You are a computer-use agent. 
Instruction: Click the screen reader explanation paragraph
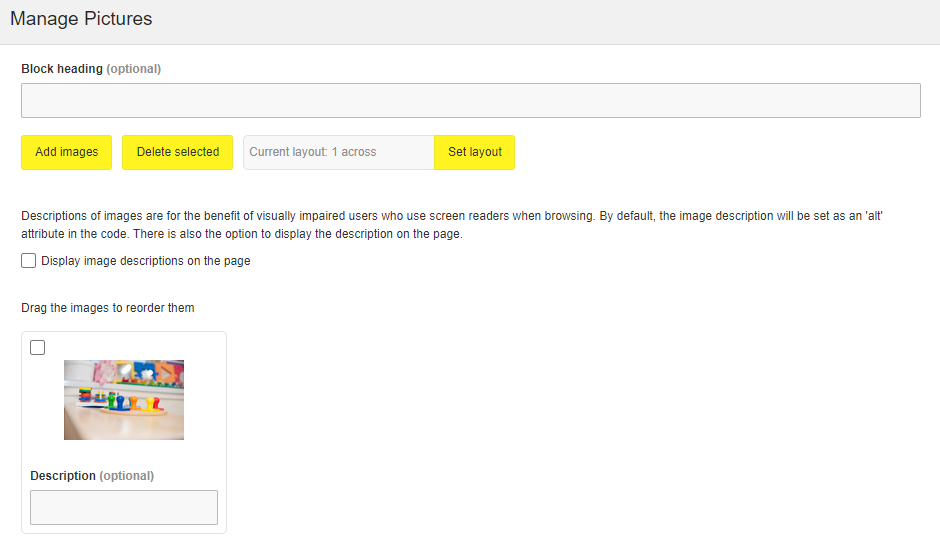(x=450, y=225)
